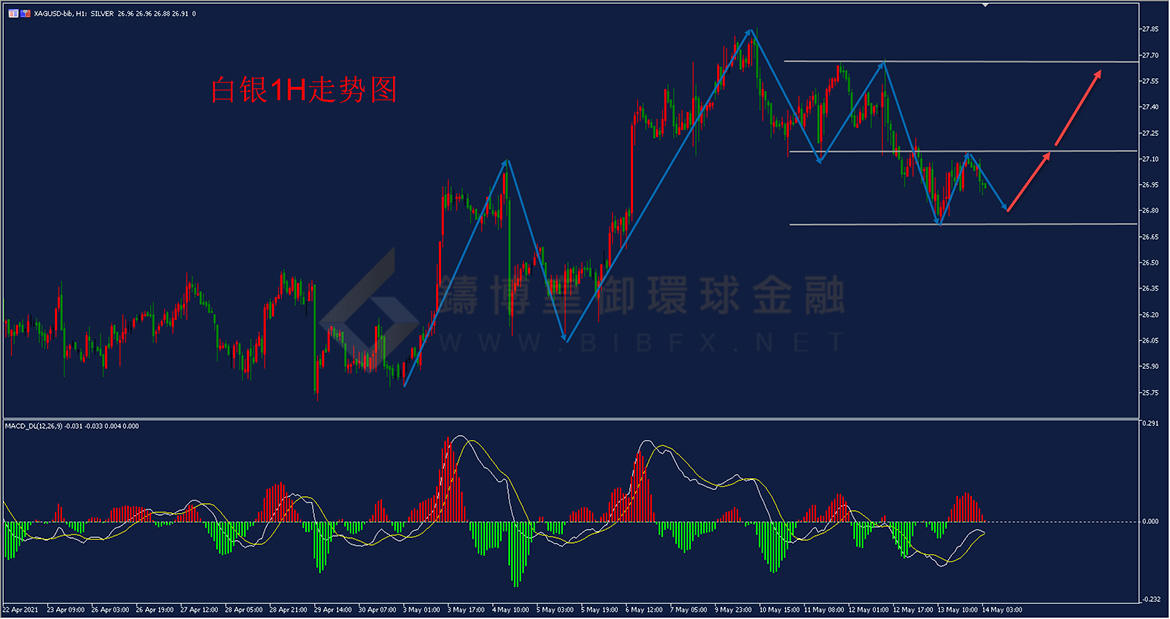
Task: Click the lower short red forecast arrow
Action: click(x=1030, y=180)
